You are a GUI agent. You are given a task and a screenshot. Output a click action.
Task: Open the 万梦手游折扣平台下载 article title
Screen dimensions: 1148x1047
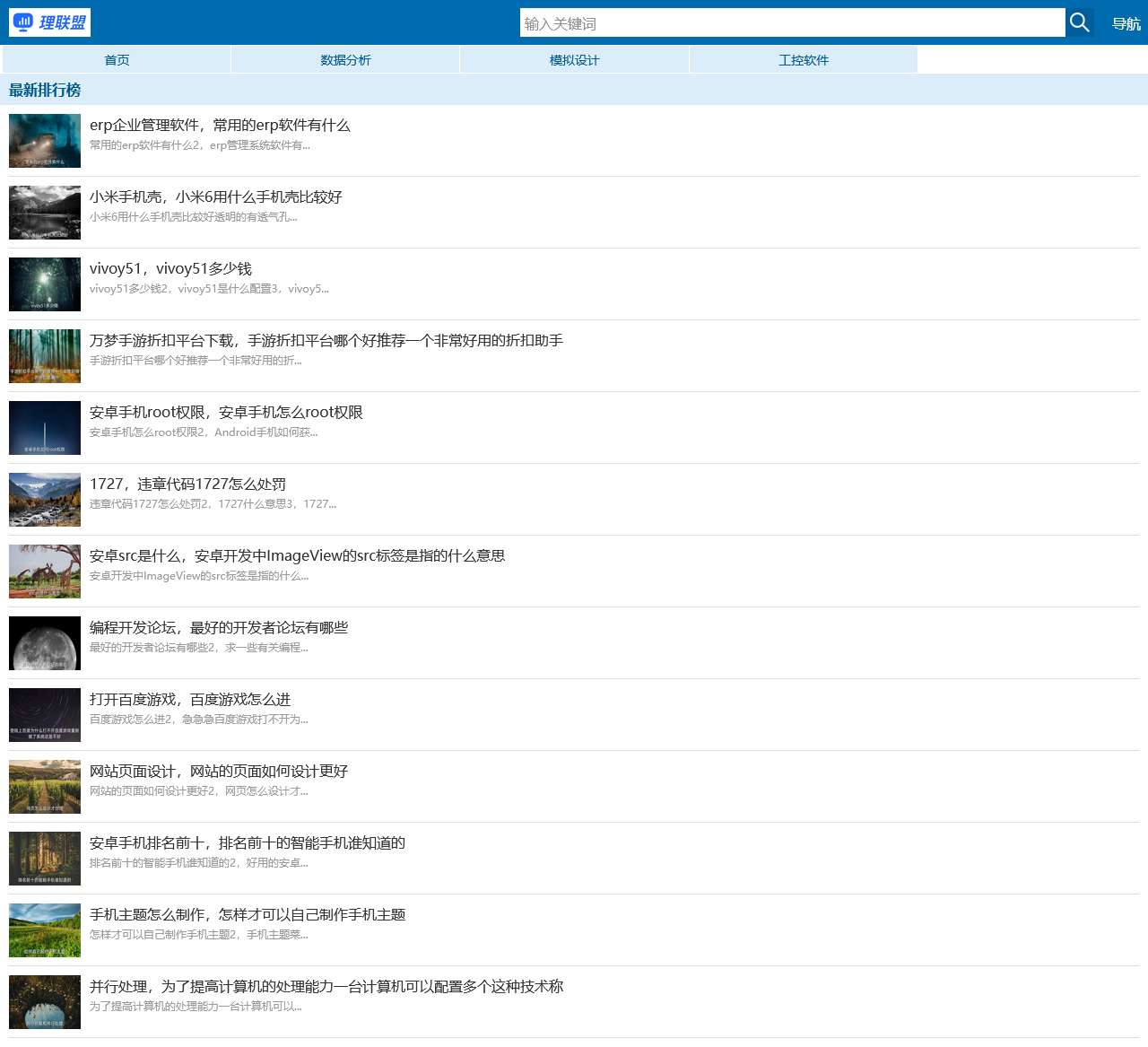[326, 341]
